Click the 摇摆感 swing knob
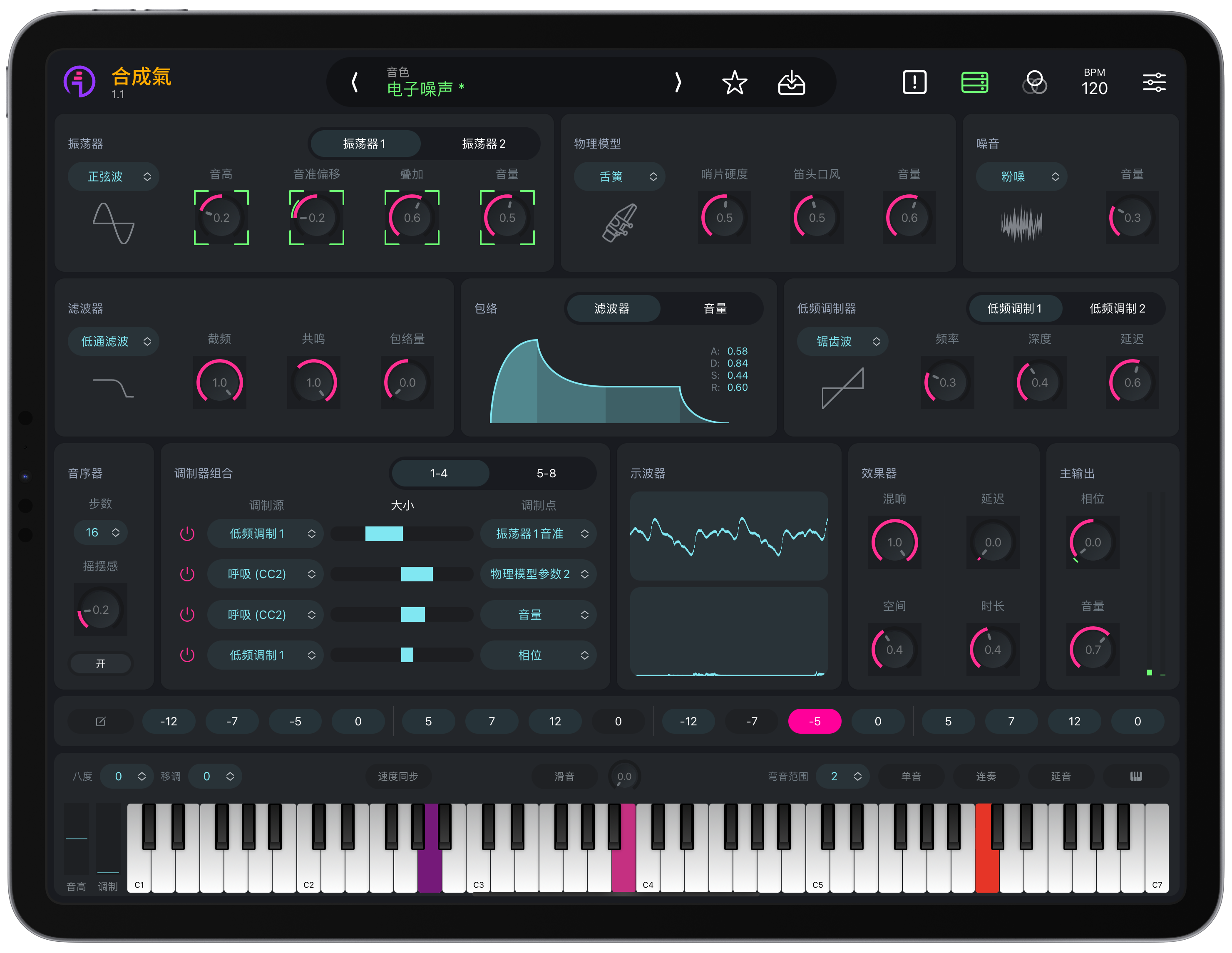The height and width of the screenshot is (953, 1232). (x=100, y=610)
